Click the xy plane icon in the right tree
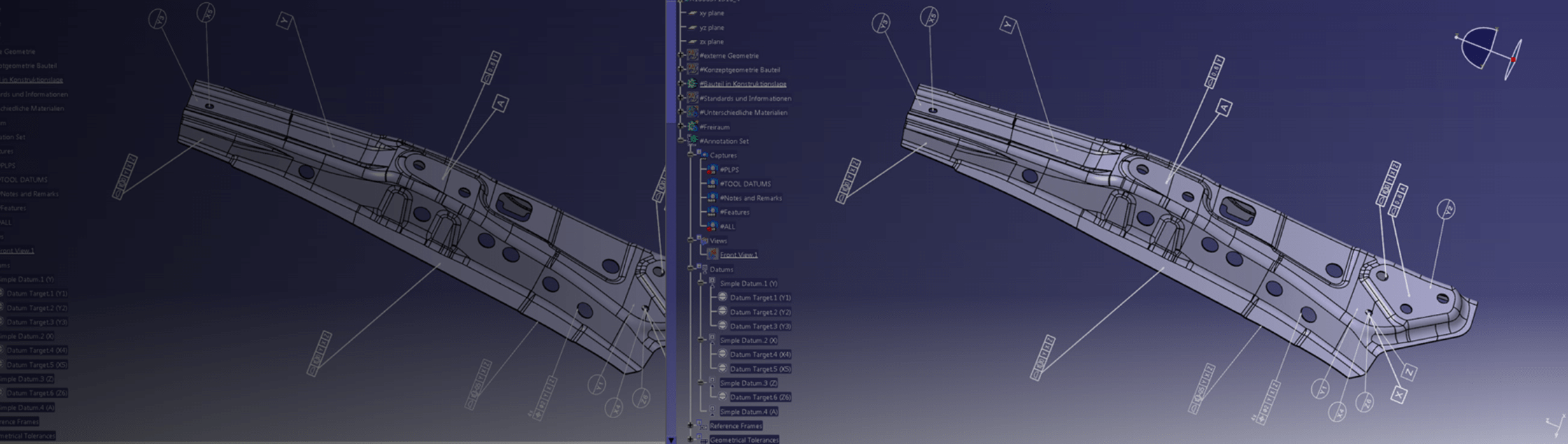 tap(693, 13)
